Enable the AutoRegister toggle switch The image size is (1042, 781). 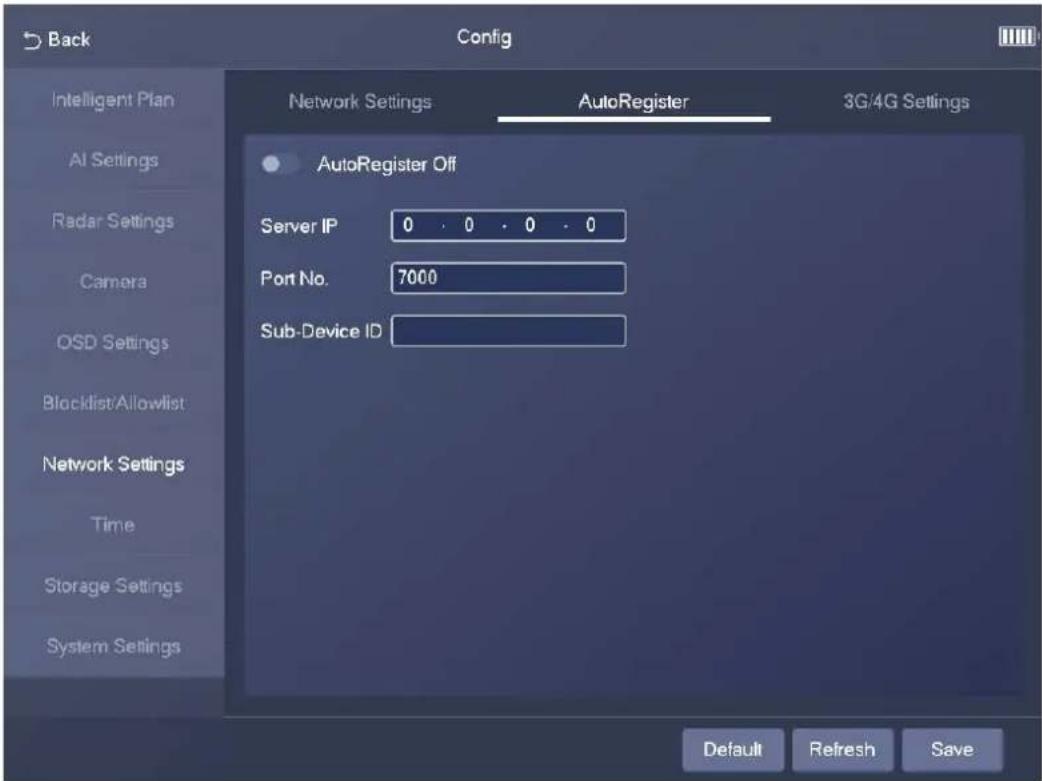pos(280,164)
